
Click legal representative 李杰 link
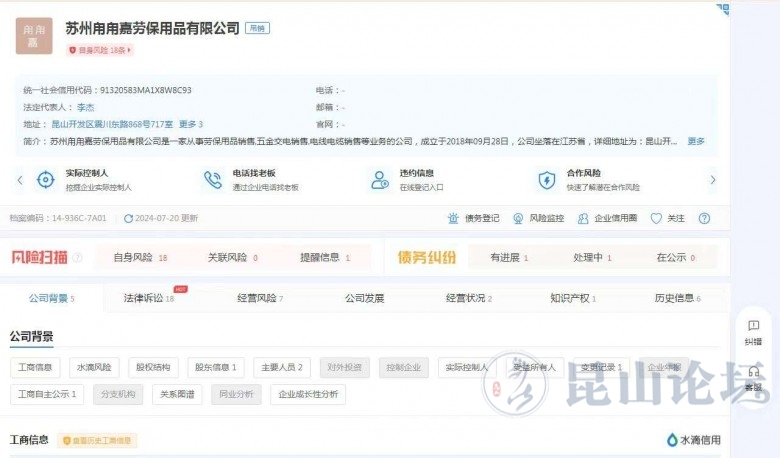(x=85, y=107)
